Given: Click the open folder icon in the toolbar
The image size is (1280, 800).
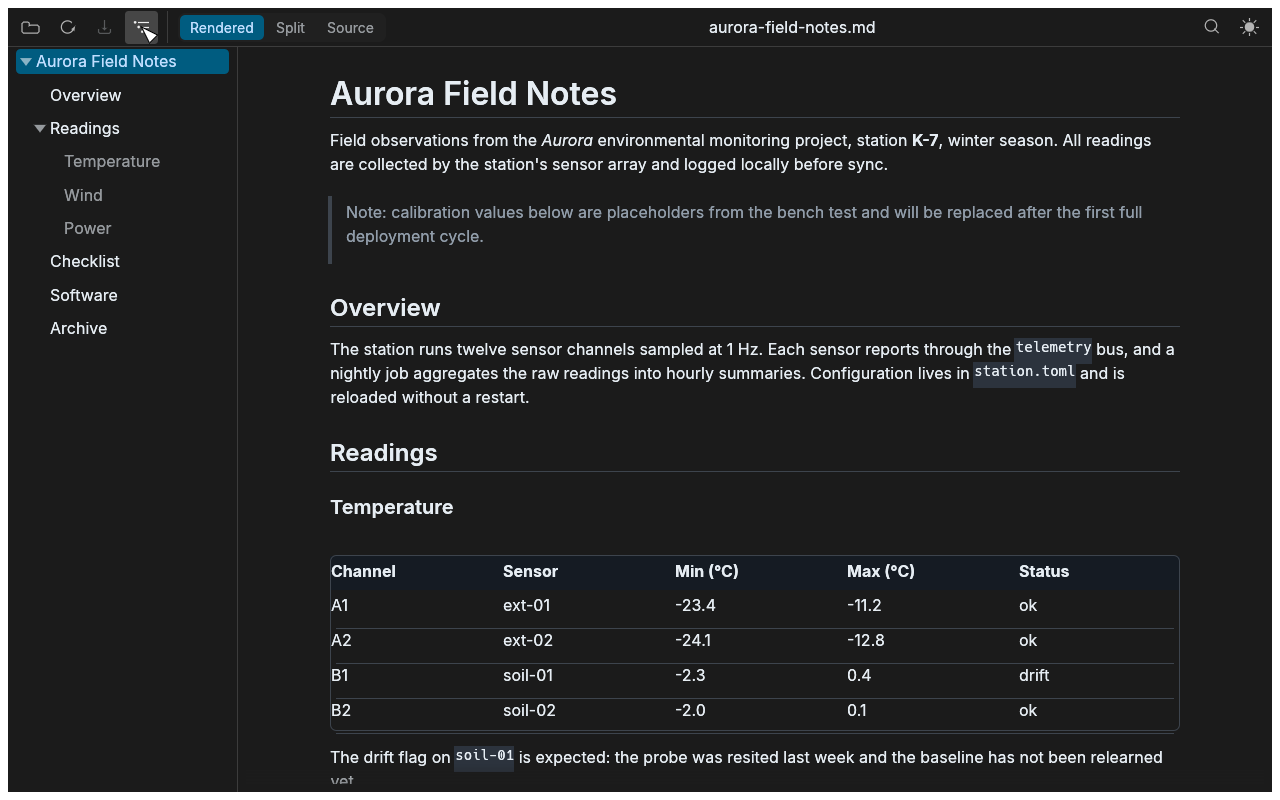Looking at the screenshot, I should click(x=31, y=28).
